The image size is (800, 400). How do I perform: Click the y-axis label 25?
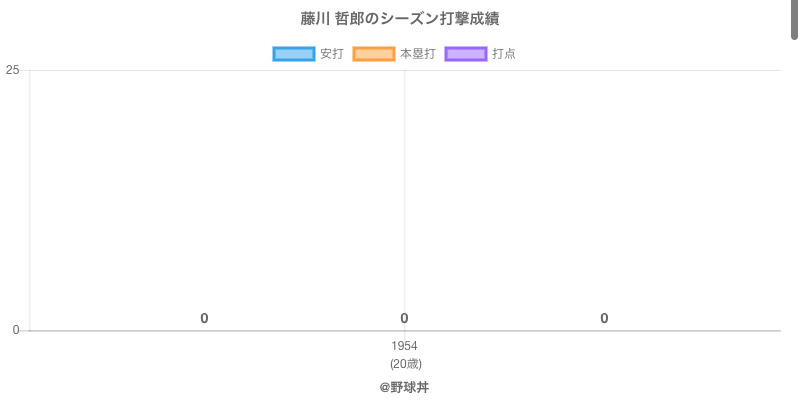click(x=12, y=70)
